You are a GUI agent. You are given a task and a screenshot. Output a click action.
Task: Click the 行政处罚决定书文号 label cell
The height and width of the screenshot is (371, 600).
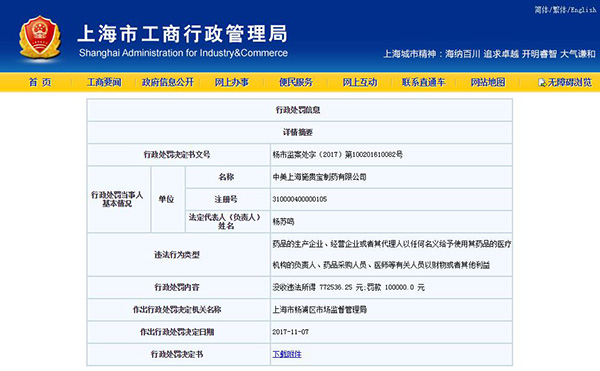click(x=178, y=155)
